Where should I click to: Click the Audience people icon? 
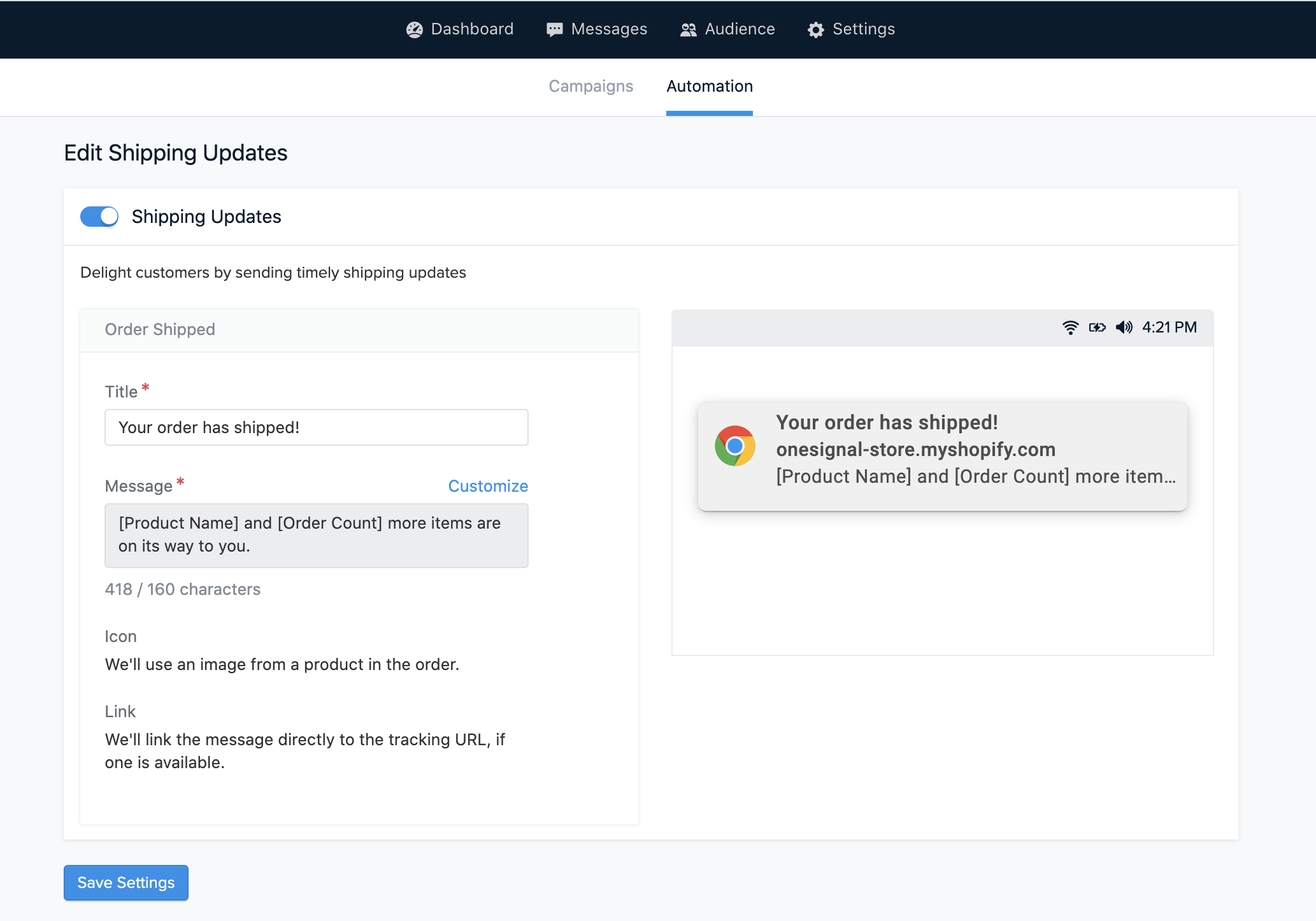pos(688,30)
